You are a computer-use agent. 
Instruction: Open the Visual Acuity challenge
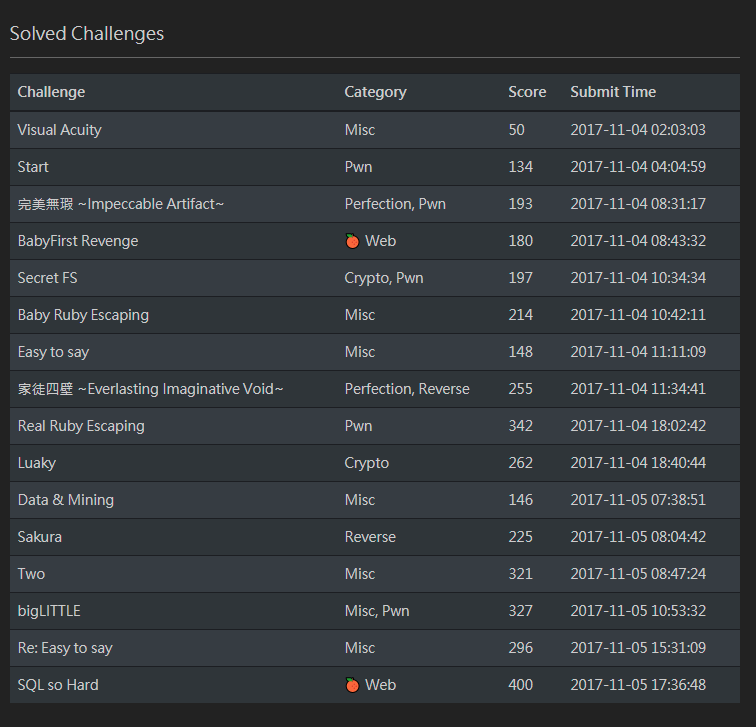(x=59, y=130)
